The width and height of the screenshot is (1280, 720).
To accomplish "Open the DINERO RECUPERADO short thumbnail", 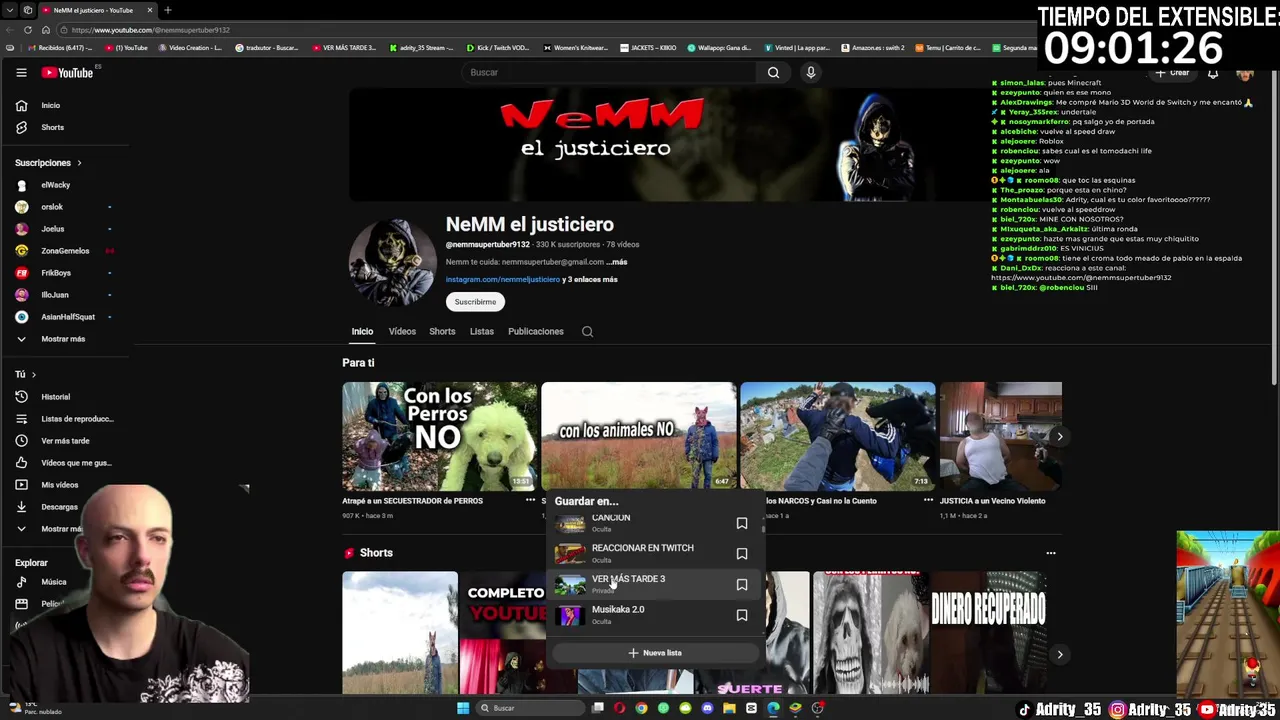I will point(989,632).
